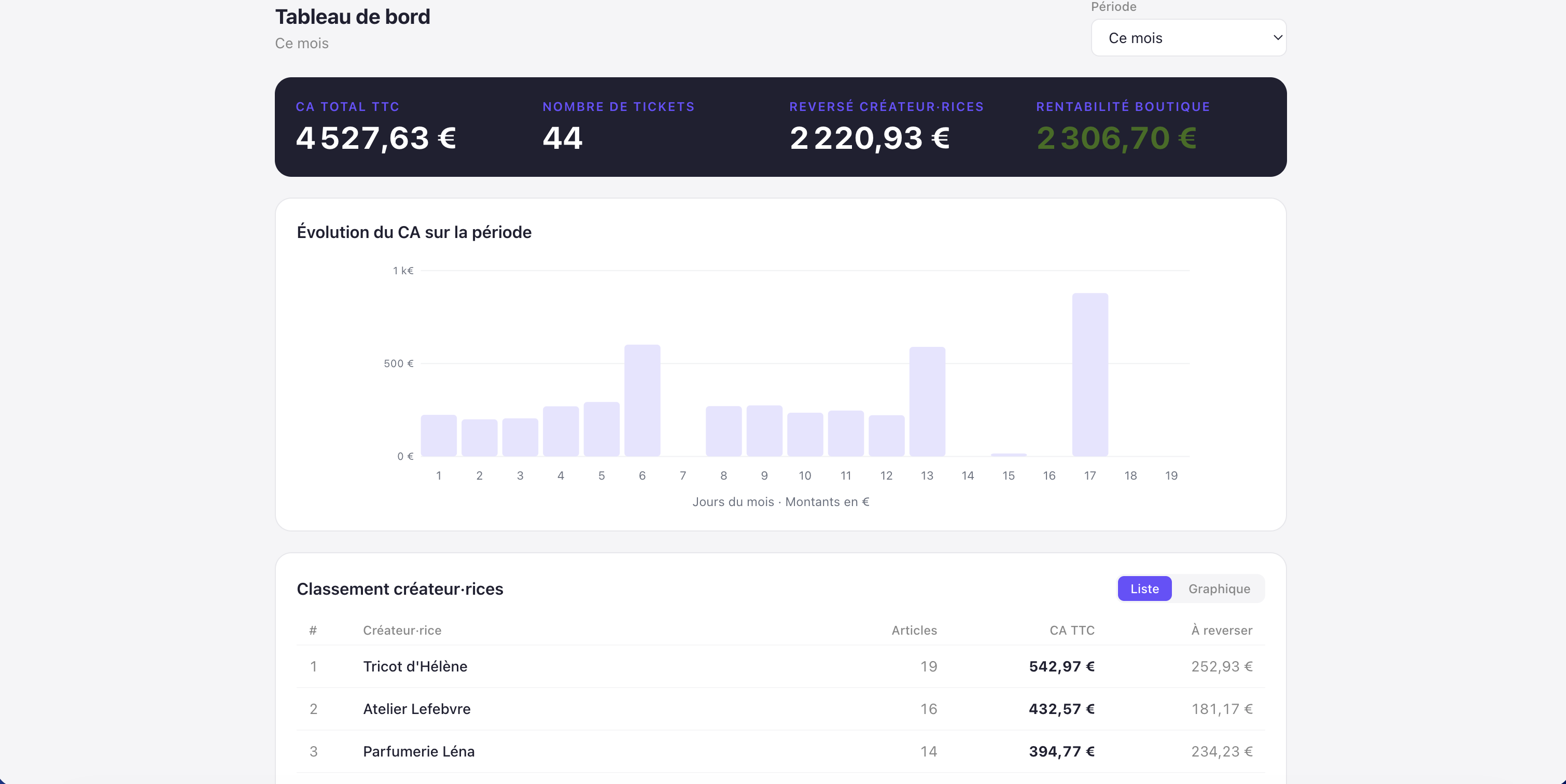This screenshot has height=784, width=1566.
Task: Click the day 7 axis label
Action: click(683, 475)
